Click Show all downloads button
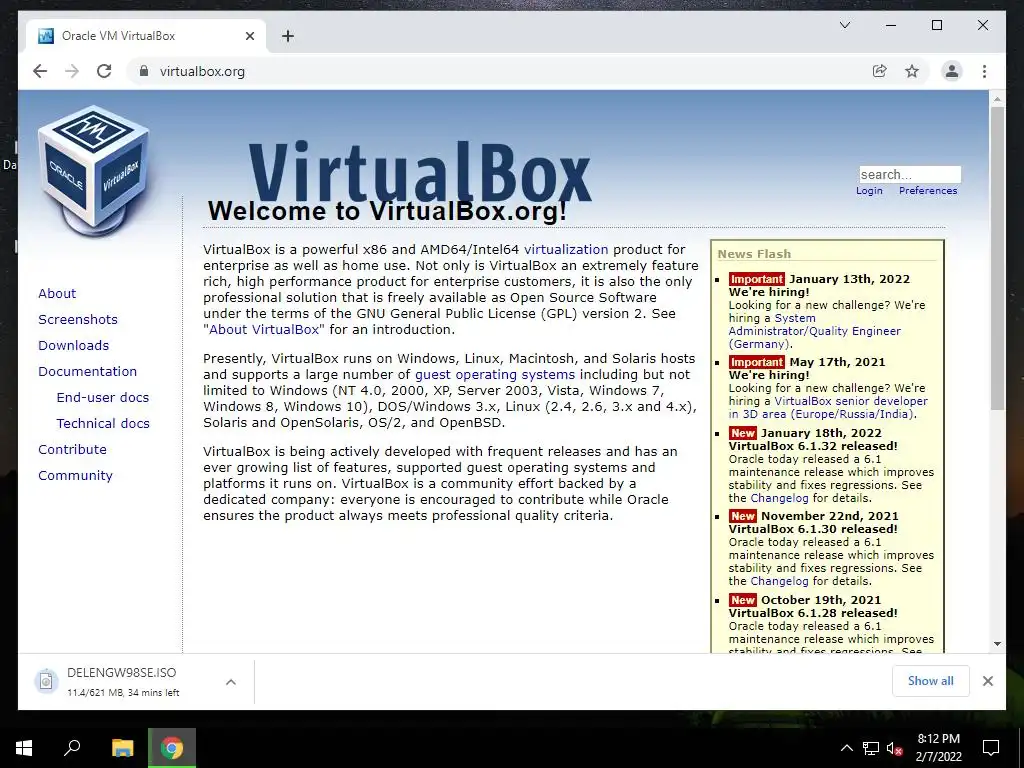Viewport: 1024px width, 768px height. coord(931,681)
